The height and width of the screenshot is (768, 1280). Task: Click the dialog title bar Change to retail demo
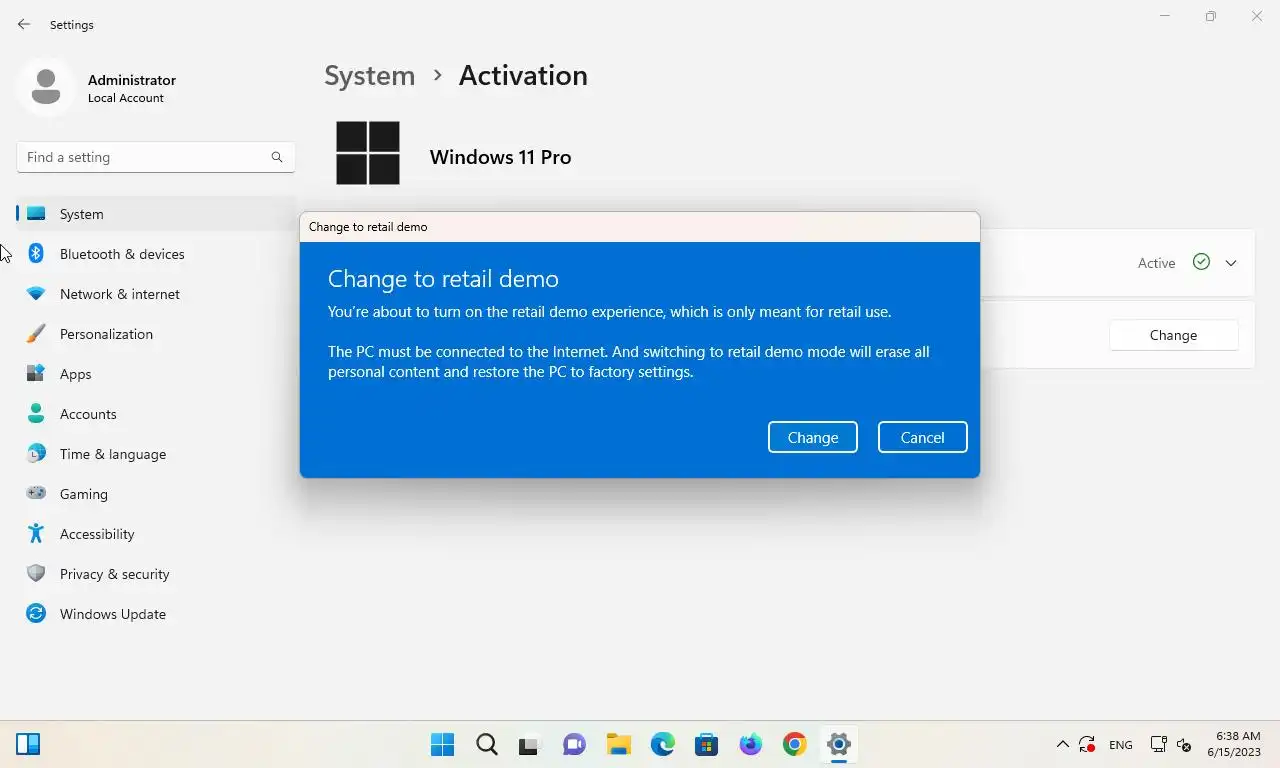(x=640, y=227)
